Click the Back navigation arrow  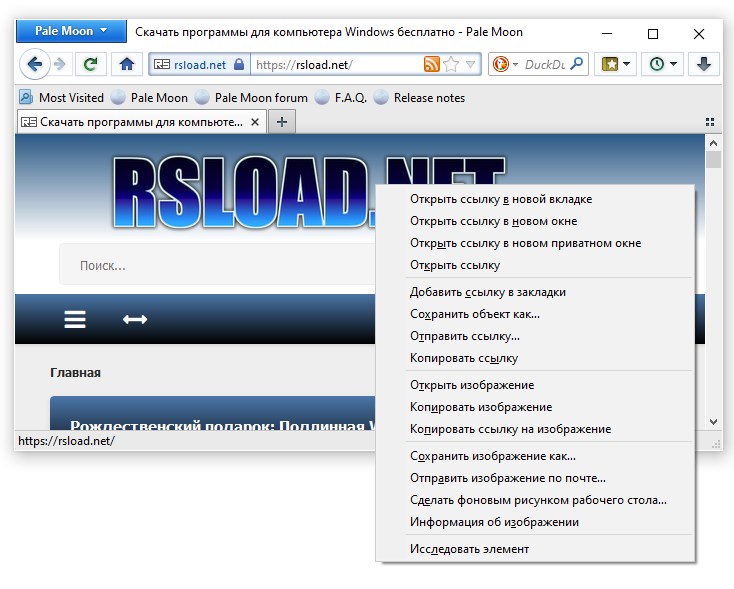point(35,65)
